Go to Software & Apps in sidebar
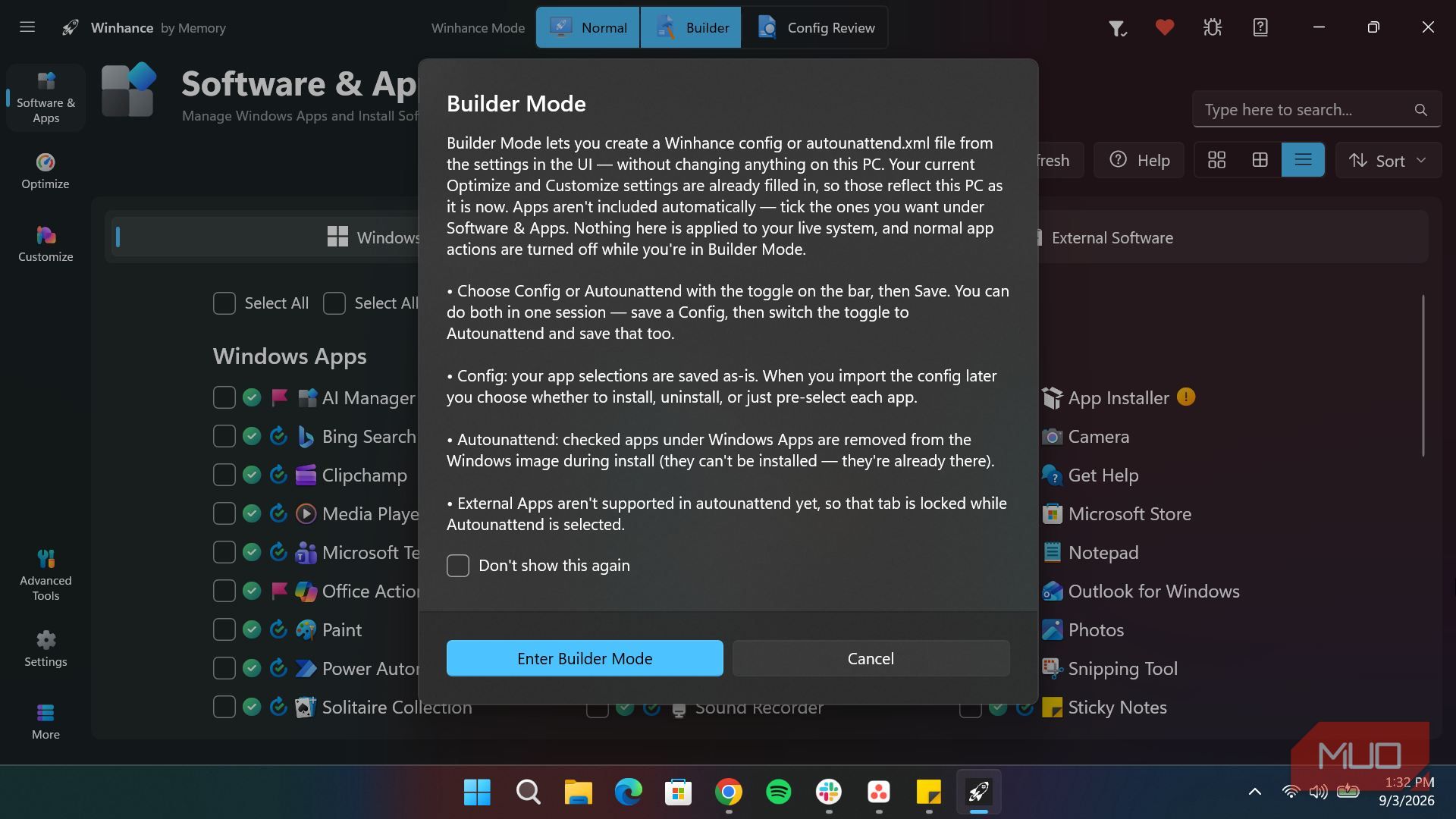This screenshot has width=1456, height=819. click(x=45, y=98)
